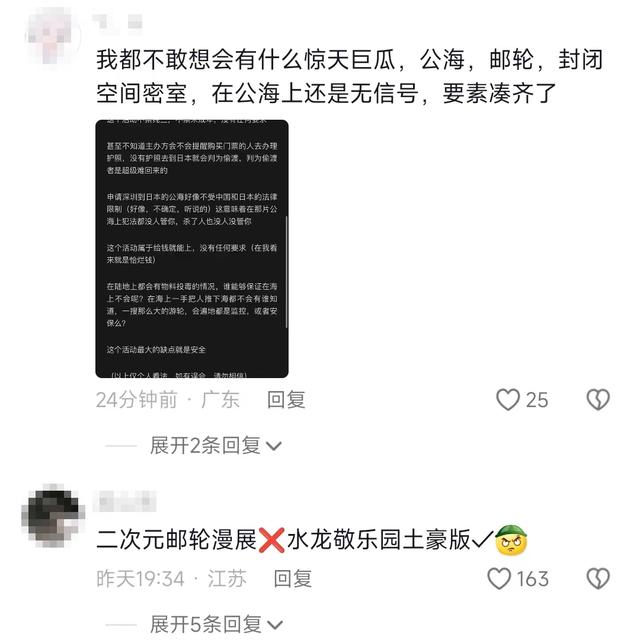
Task: Like the first comment with 25 likes
Action: click(x=508, y=400)
